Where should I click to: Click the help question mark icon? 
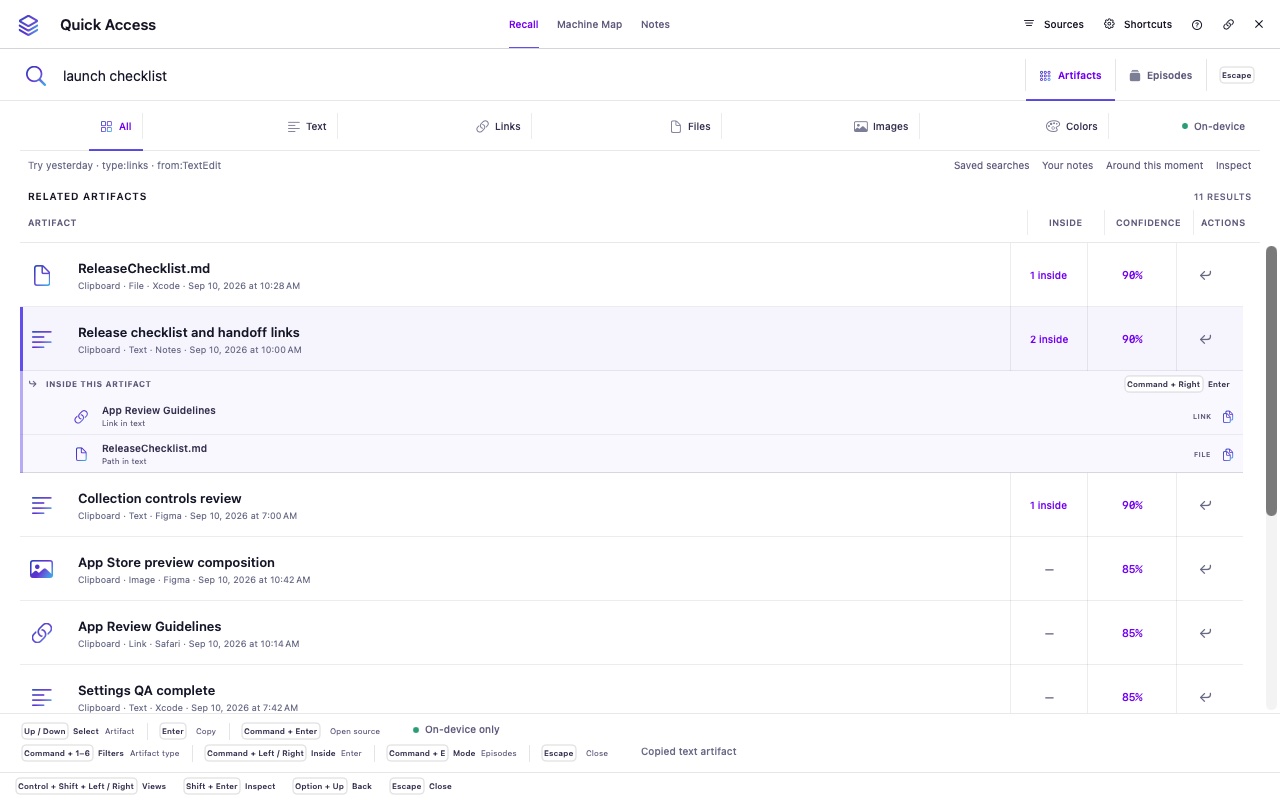(1197, 25)
